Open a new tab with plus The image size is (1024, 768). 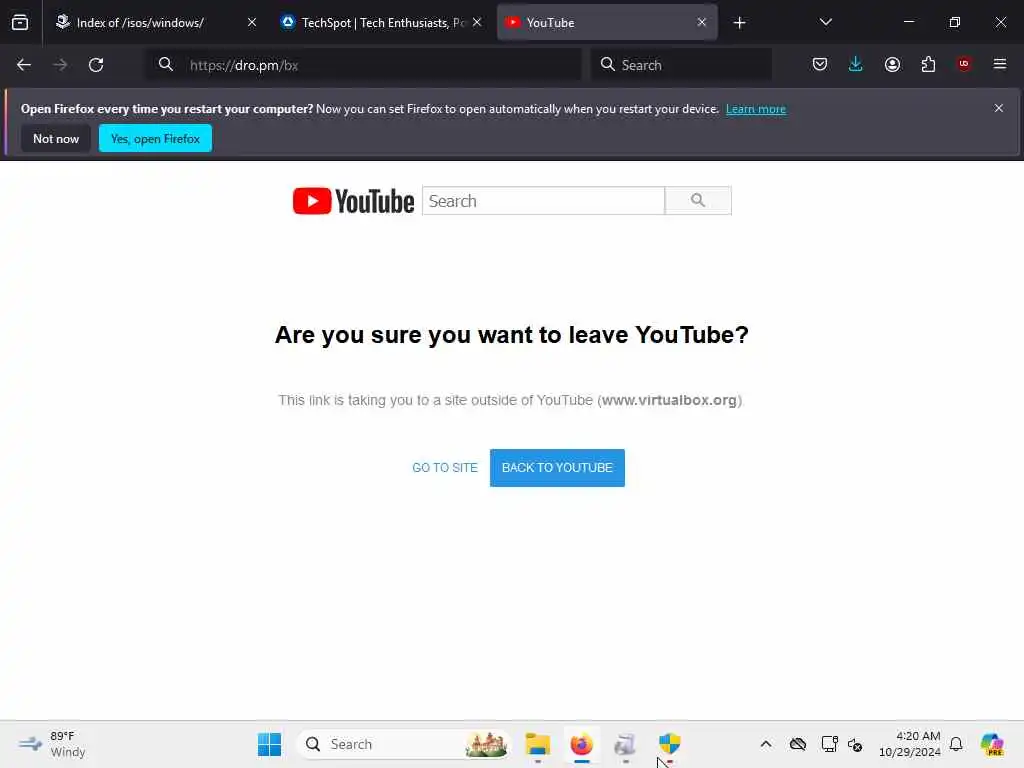(x=739, y=23)
